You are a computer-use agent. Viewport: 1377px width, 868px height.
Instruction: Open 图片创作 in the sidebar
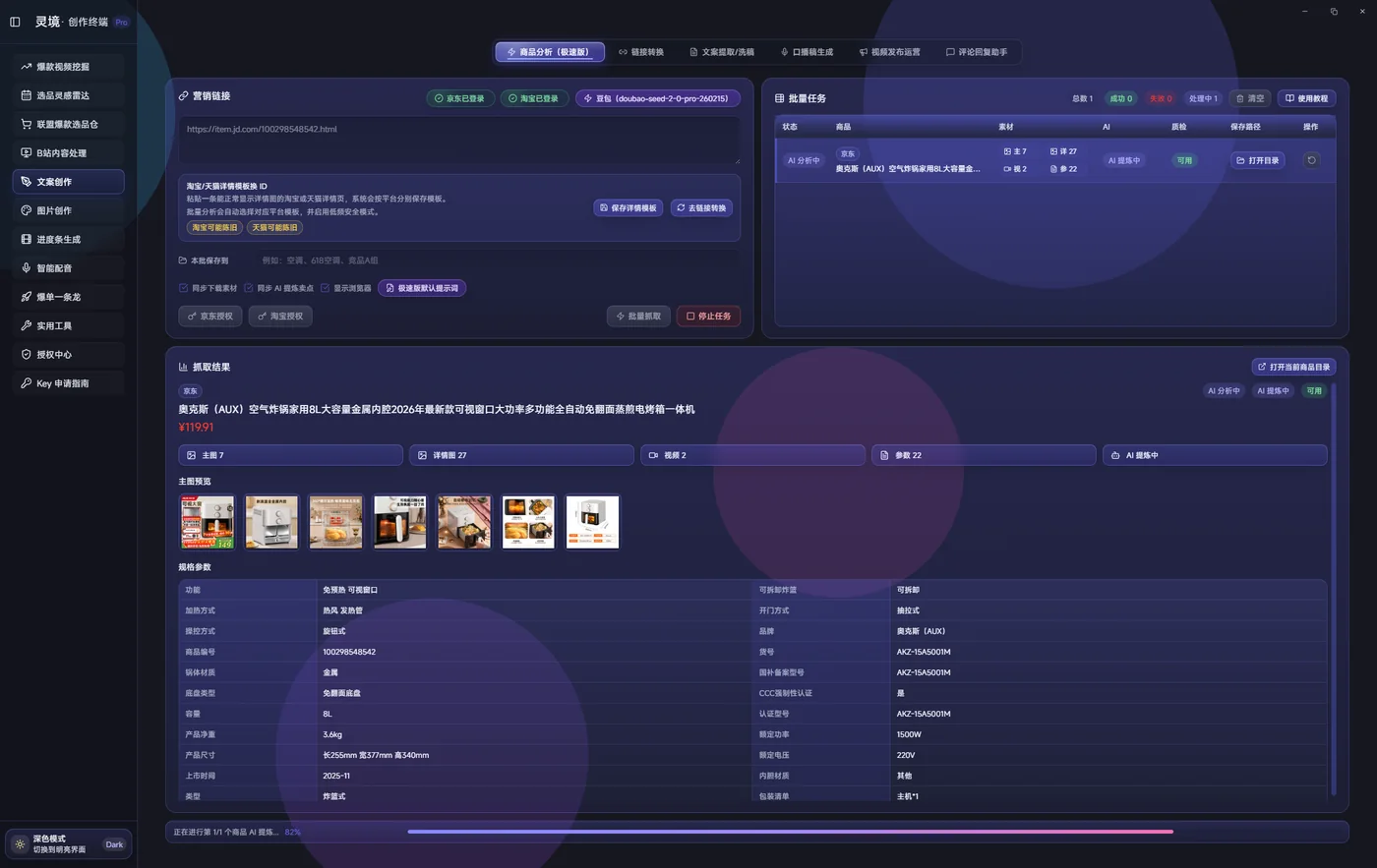pos(68,210)
